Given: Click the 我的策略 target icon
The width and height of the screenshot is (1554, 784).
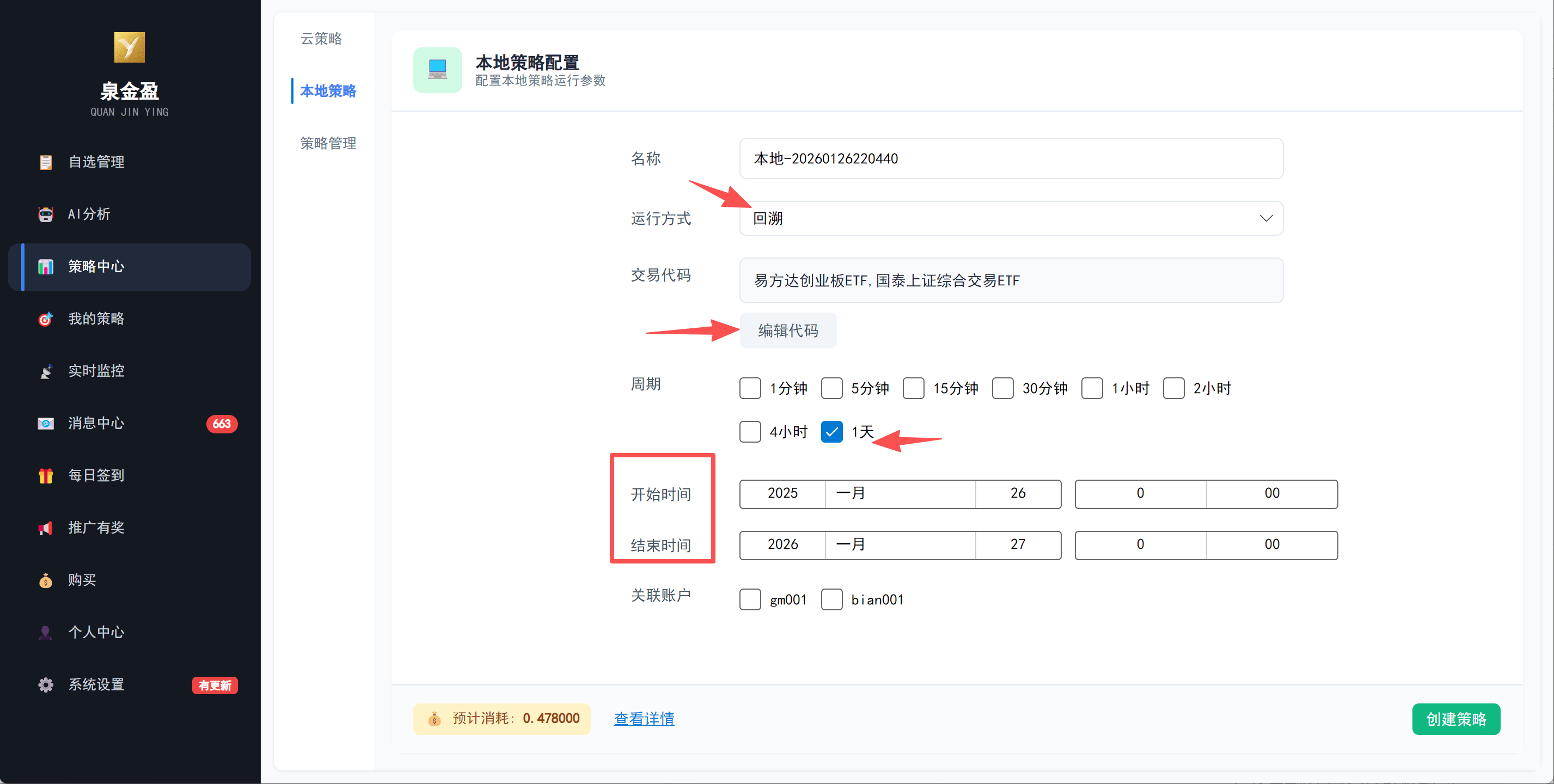Looking at the screenshot, I should (x=46, y=319).
